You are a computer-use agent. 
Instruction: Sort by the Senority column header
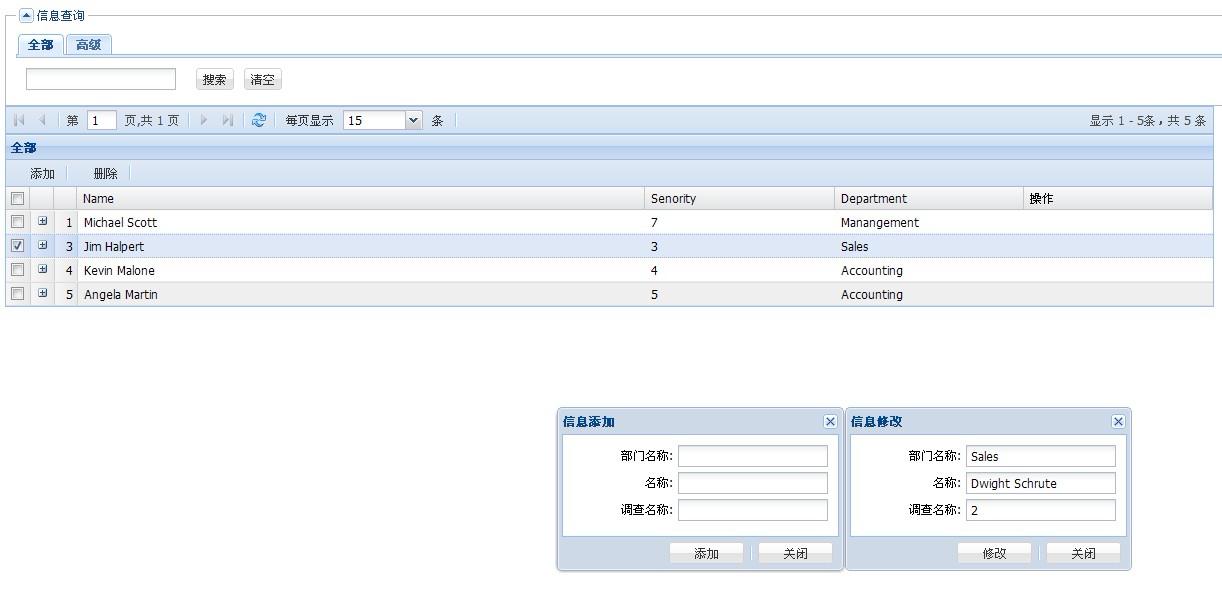740,198
